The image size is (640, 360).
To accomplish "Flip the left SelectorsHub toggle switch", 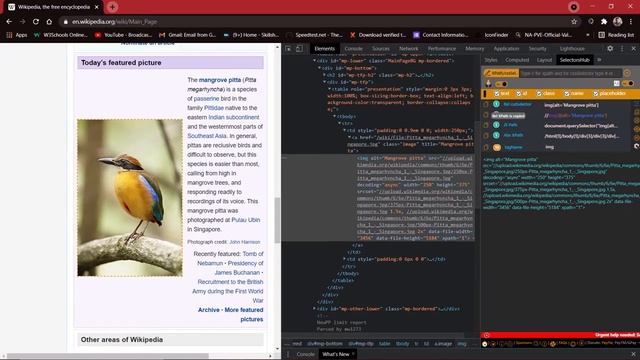I will pos(502,84).
